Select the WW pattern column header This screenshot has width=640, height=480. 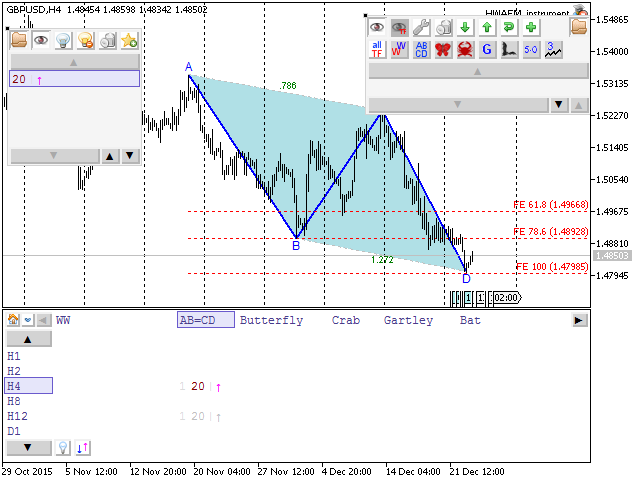point(63,320)
